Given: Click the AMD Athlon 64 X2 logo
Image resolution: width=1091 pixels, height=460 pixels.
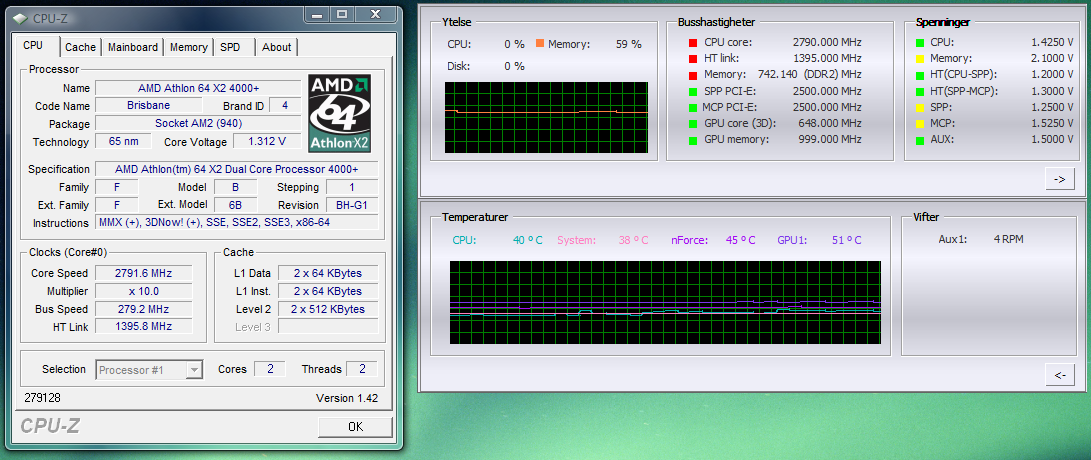Looking at the screenshot, I should click(340, 113).
